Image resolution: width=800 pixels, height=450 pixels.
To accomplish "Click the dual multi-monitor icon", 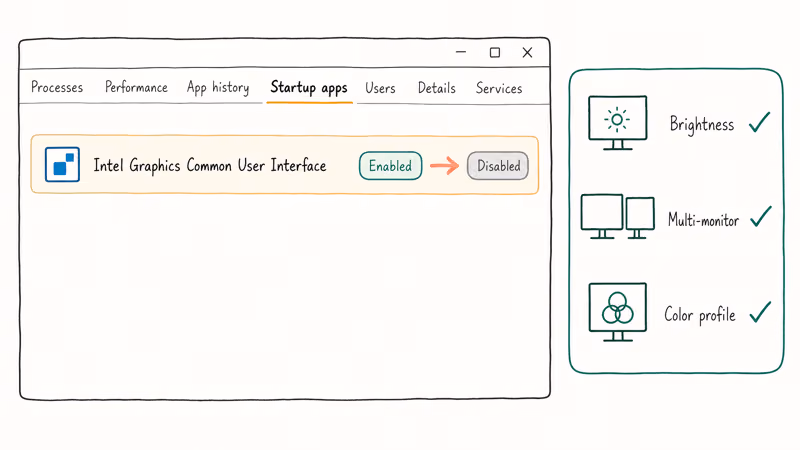I will pos(617,216).
